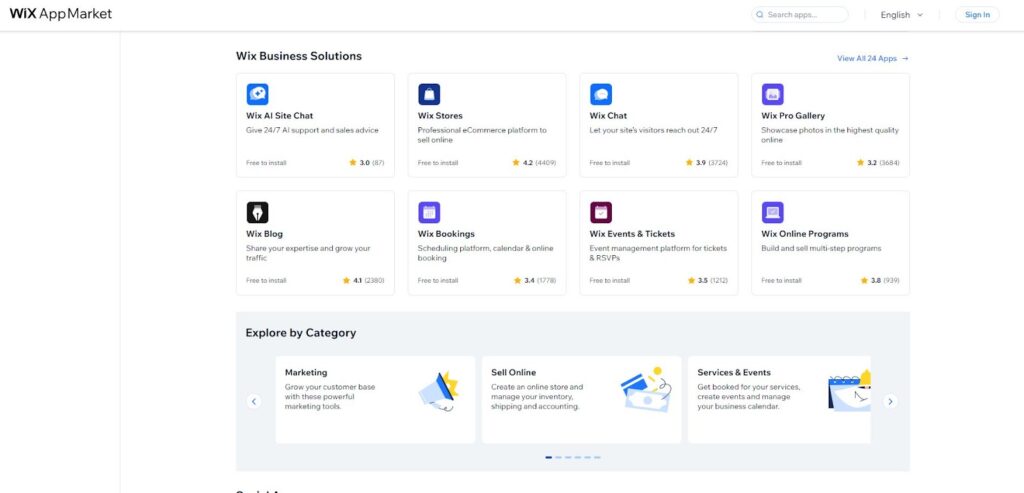
Task: Show previous categories with left arrow
Action: coord(254,401)
